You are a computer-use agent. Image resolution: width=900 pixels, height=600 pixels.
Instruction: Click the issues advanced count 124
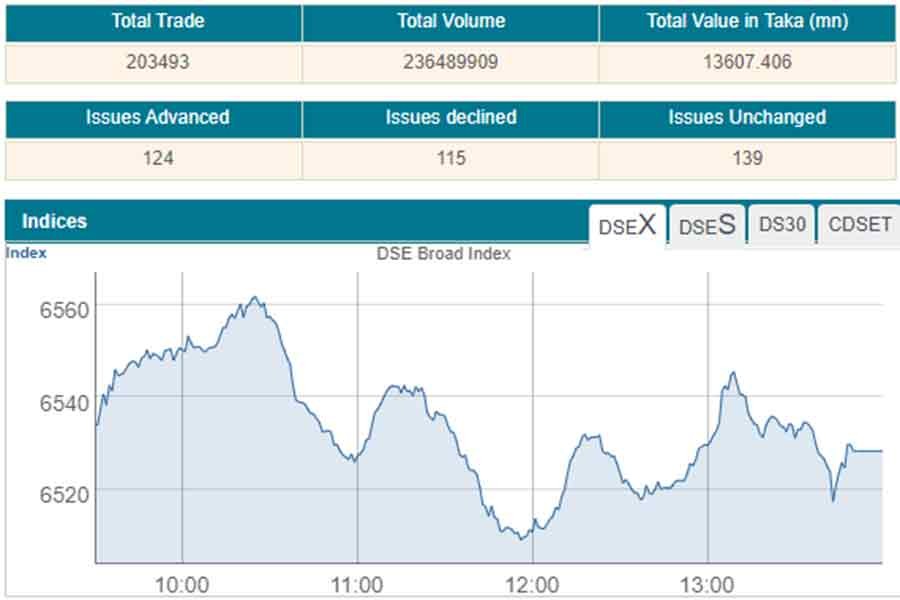(153, 158)
